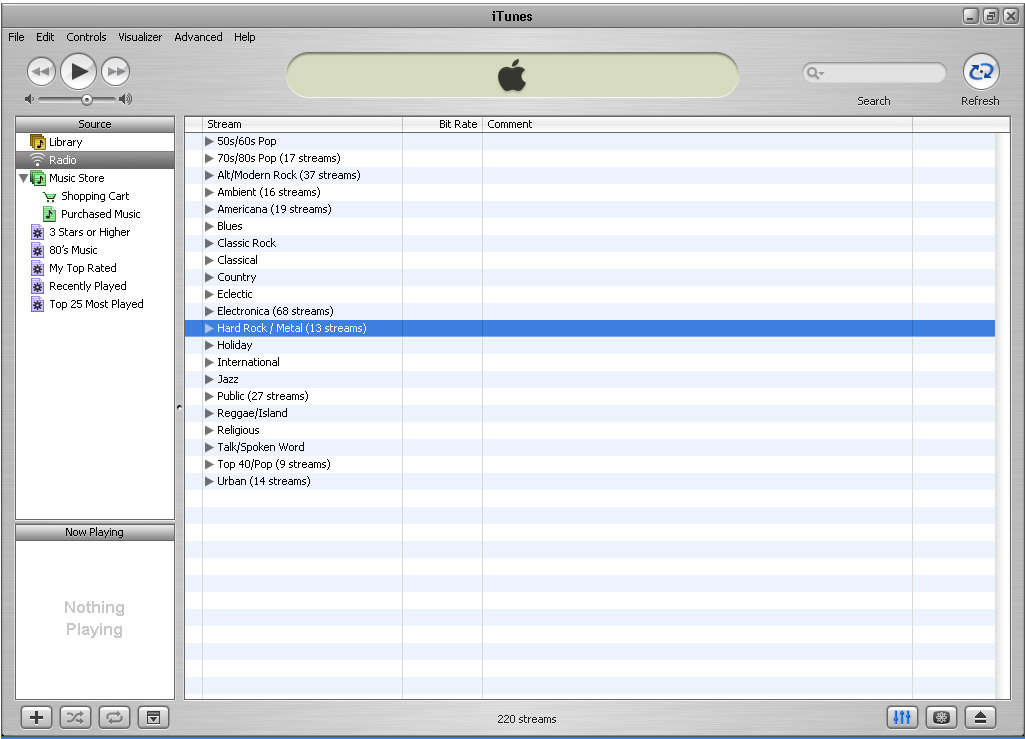Viewport: 1025px width, 739px height.
Task: Click the My Top Rated playlist icon
Action: tap(37, 268)
